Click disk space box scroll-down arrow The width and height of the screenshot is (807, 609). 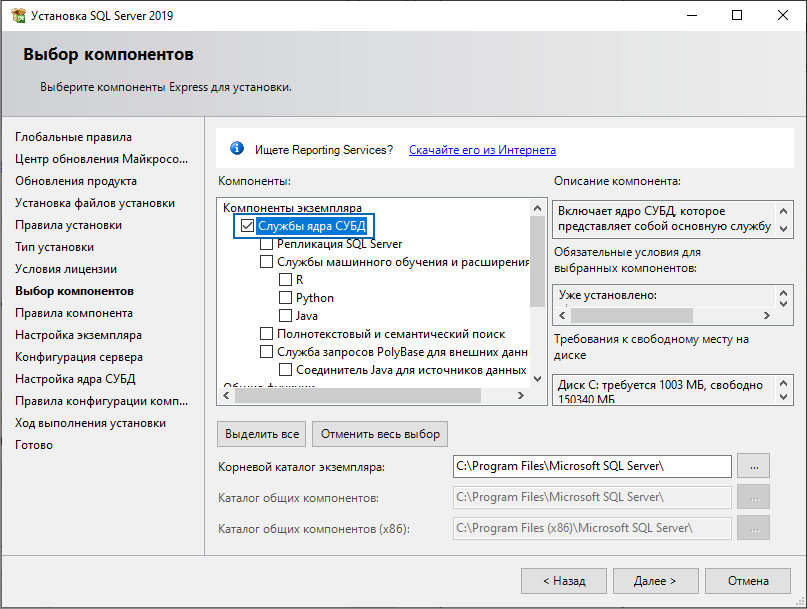tap(783, 397)
